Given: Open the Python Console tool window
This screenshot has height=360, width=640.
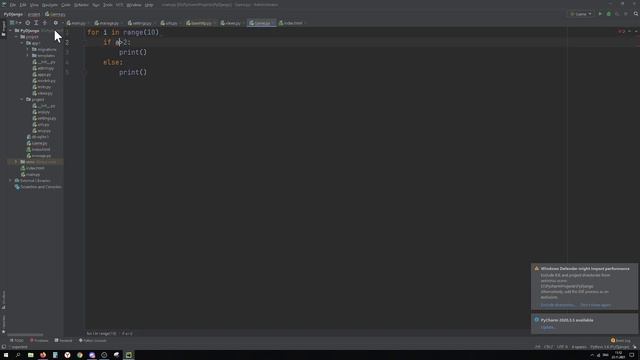Looking at the screenshot, I should [x=92, y=340].
